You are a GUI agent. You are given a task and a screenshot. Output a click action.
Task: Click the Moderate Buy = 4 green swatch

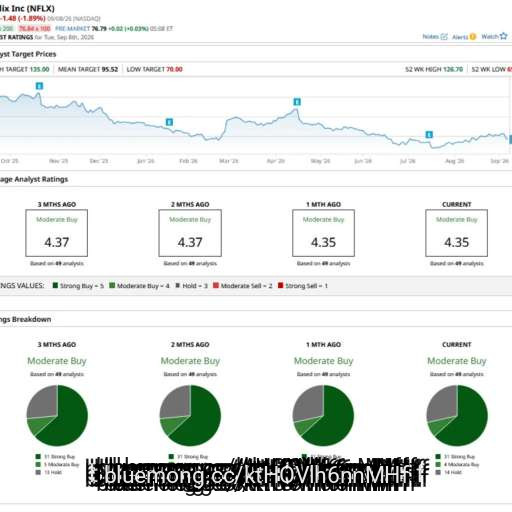coord(112,285)
